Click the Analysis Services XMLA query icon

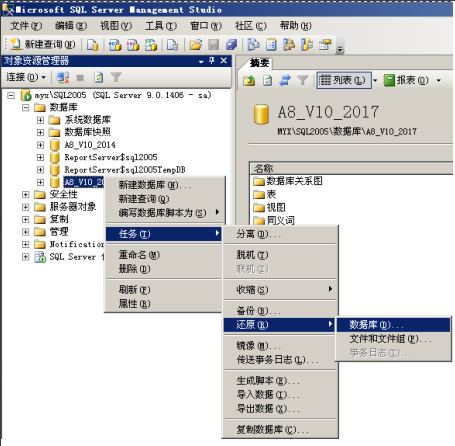[151, 45]
